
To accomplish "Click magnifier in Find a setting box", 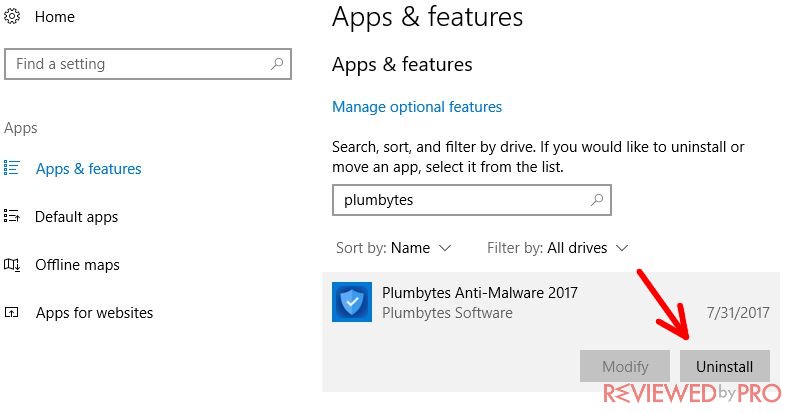I will point(277,64).
